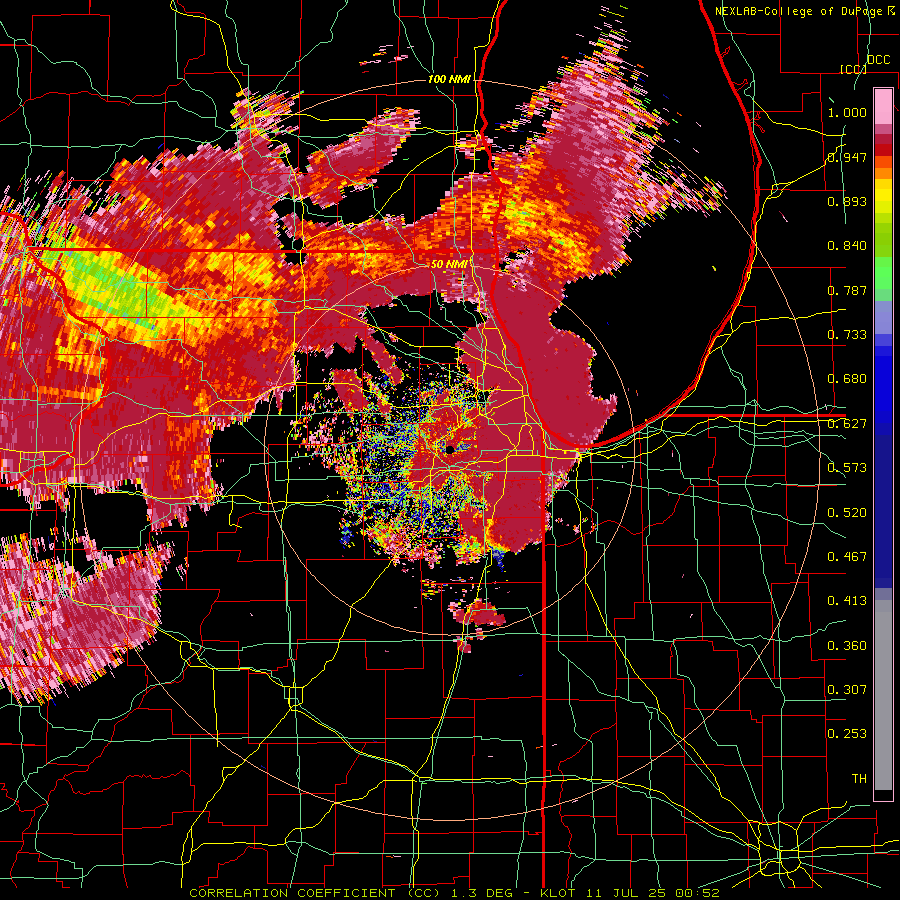Viewport: 900px width, 900px height.
Task: Select the 0.733 scale value
Action: (847, 335)
